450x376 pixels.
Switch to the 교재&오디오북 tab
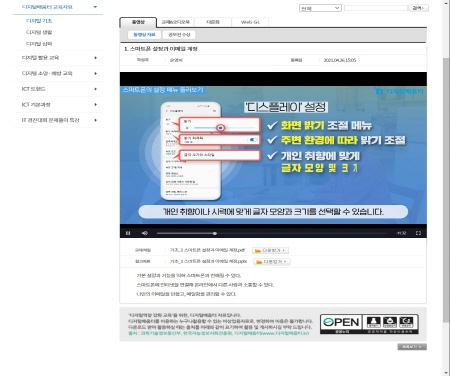pyautogui.click(x=175, y=22)
